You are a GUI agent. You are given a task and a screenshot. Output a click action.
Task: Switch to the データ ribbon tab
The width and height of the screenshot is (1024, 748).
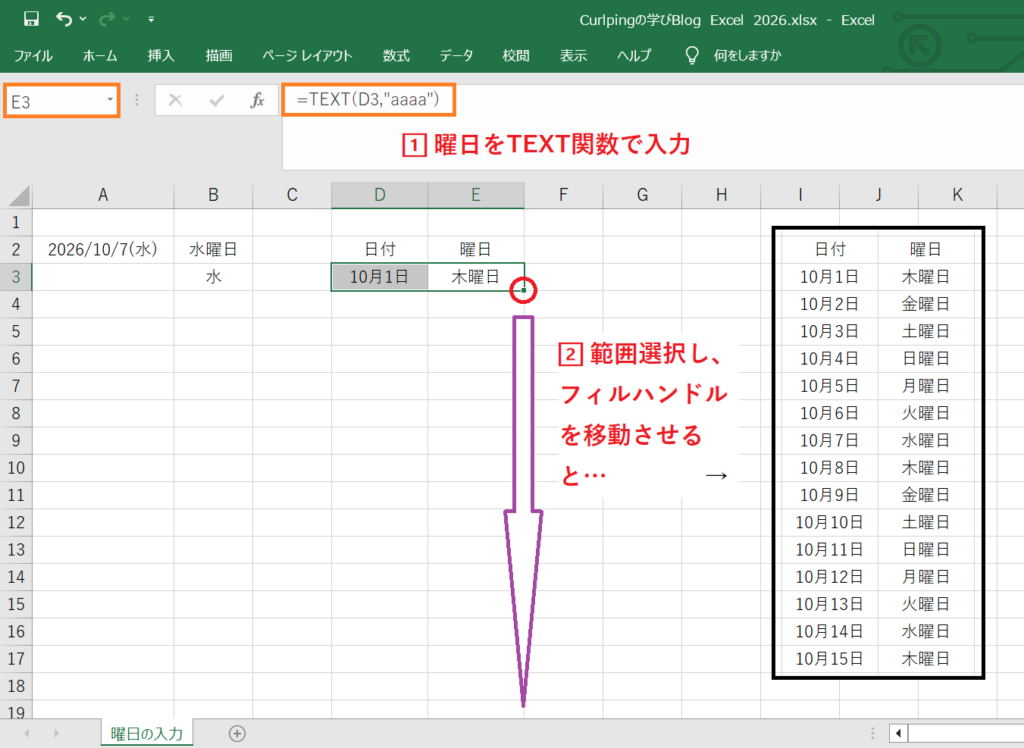[x=456, y=56]
